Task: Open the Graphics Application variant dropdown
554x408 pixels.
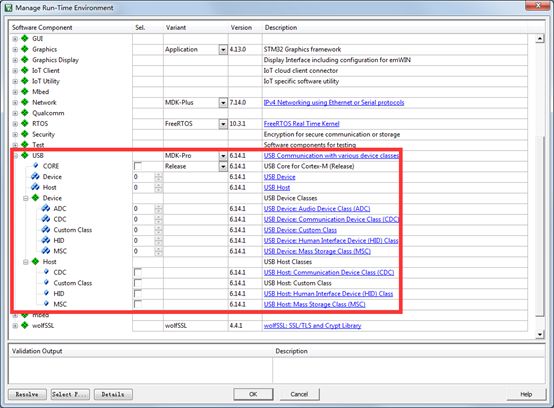Action: [223, 49]
